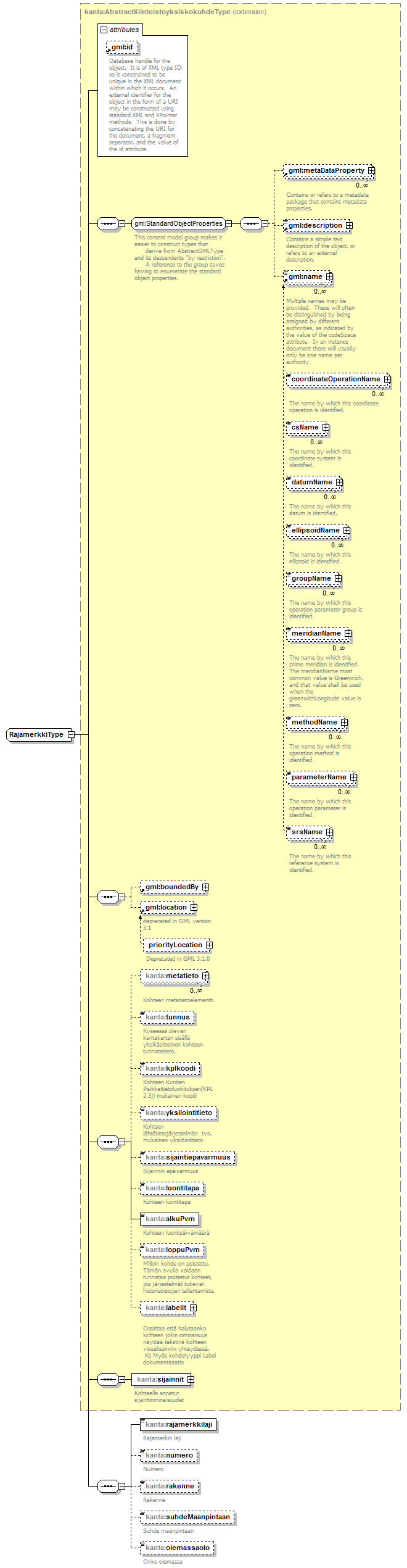Image resolution: width=407 pixels, height=1568 pixels.
Task: Expand datumName element
Action: (x=339, y=482)
